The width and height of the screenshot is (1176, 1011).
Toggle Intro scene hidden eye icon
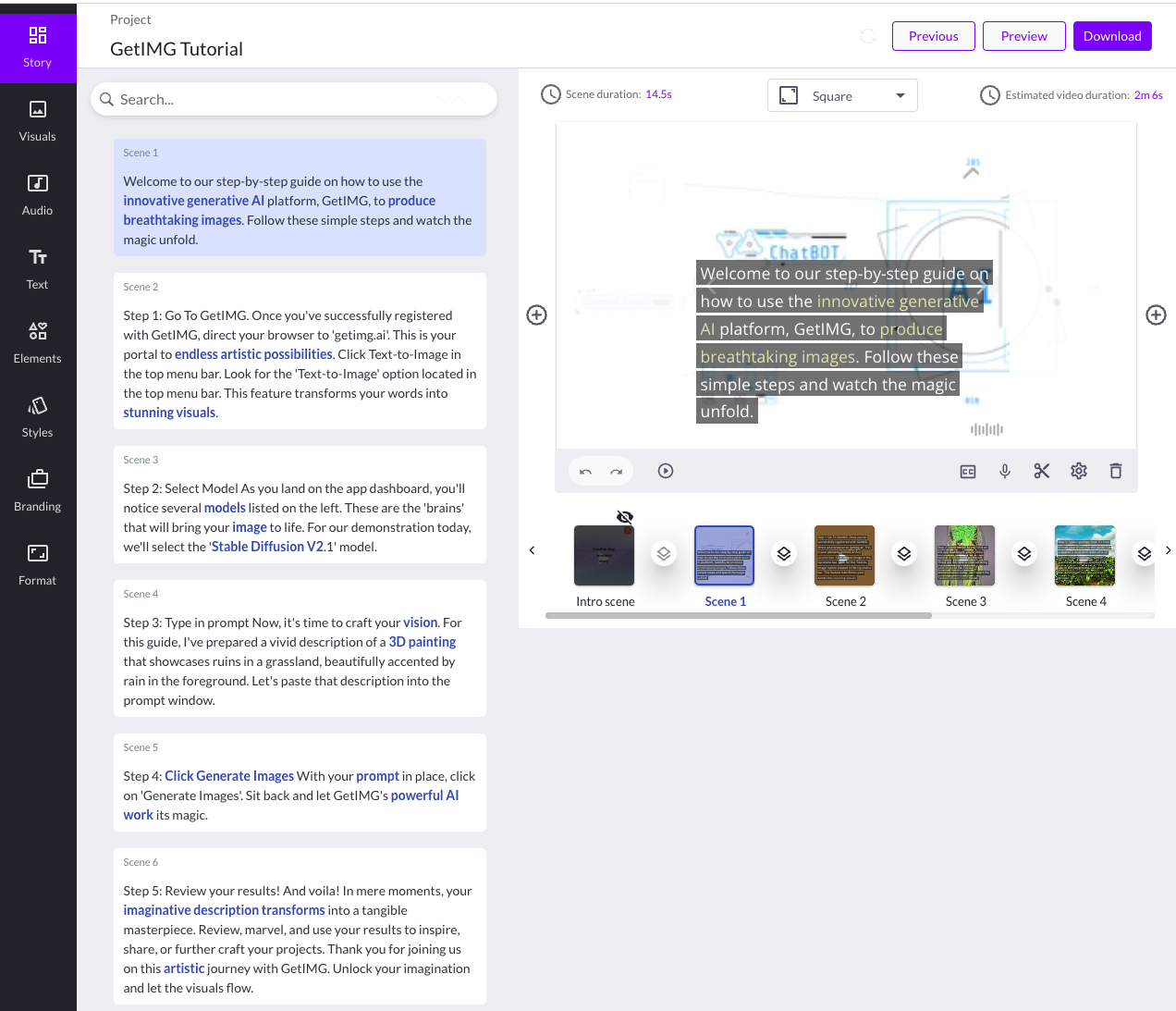click(625, 517)
